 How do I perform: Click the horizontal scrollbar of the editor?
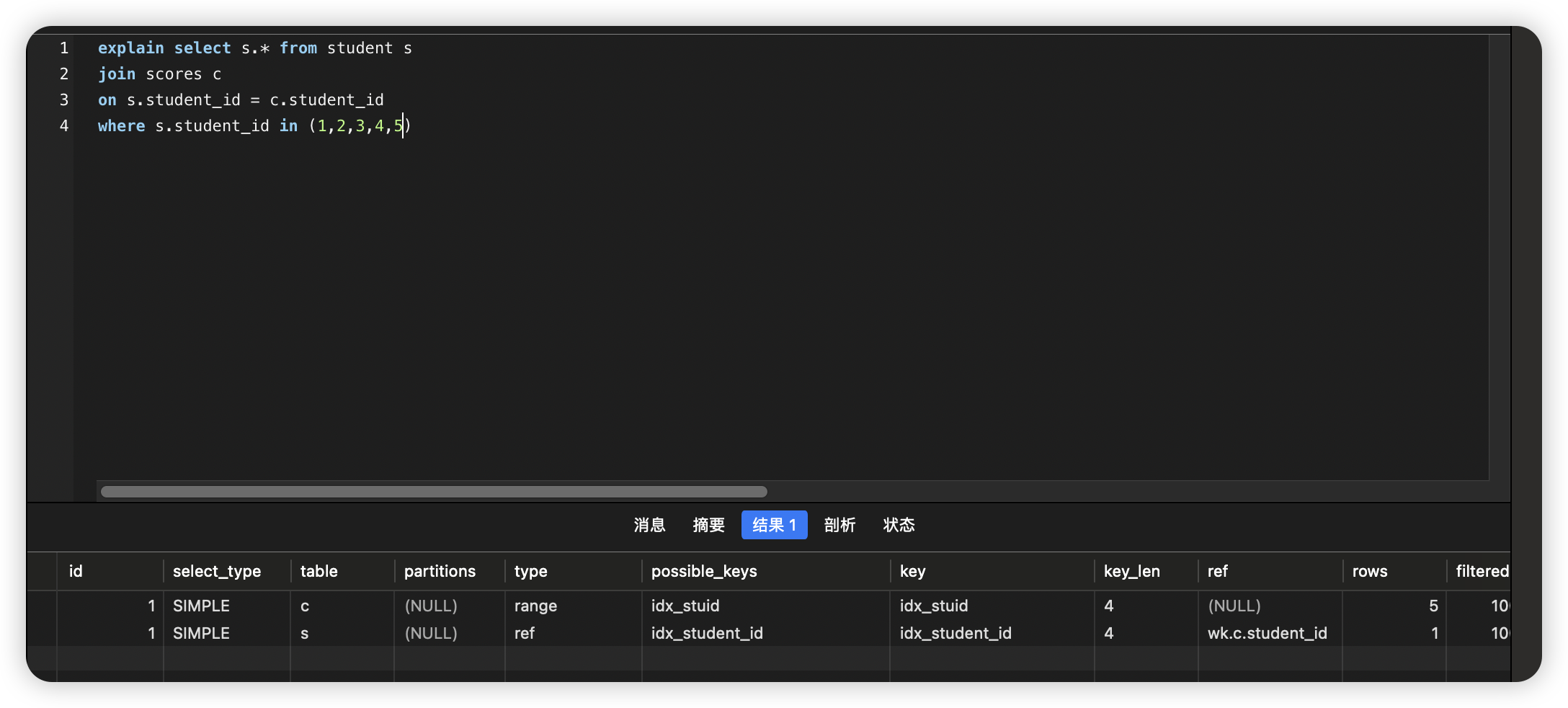tap(434, 492)
